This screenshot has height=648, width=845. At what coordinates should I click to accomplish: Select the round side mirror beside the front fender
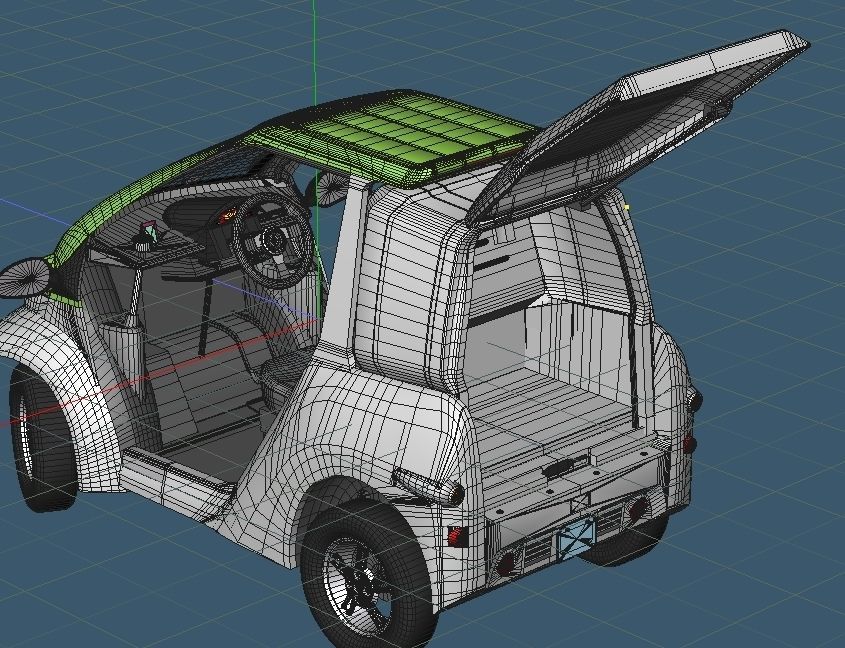click(x=25, y=278)
